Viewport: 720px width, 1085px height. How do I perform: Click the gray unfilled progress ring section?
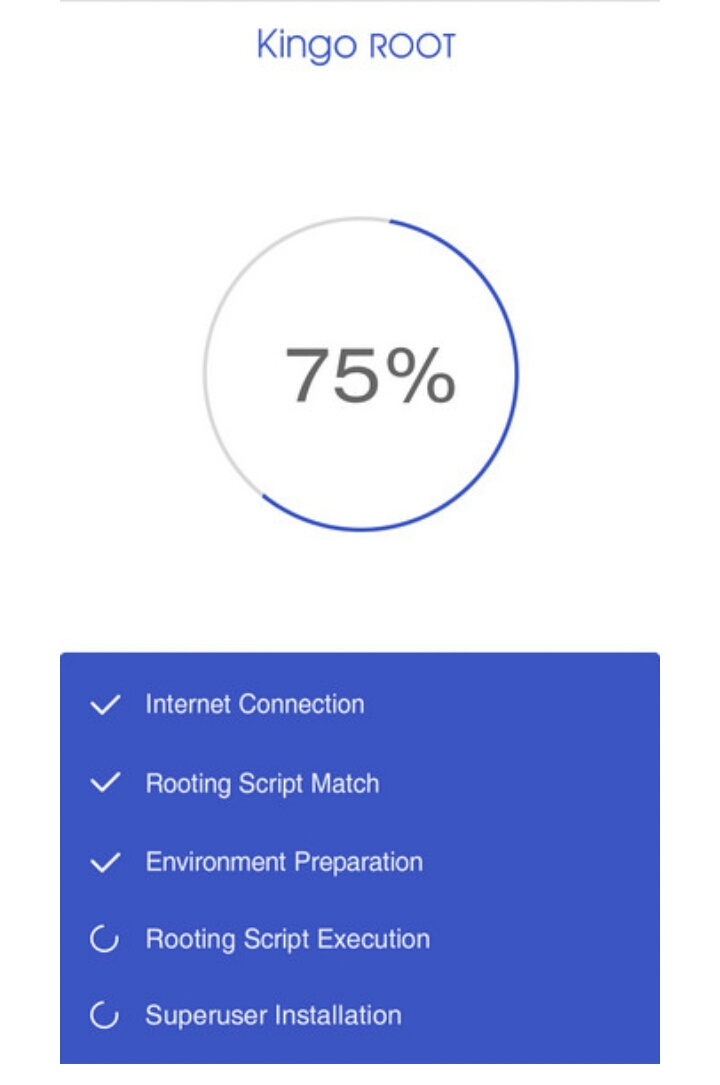coord(206,374)
